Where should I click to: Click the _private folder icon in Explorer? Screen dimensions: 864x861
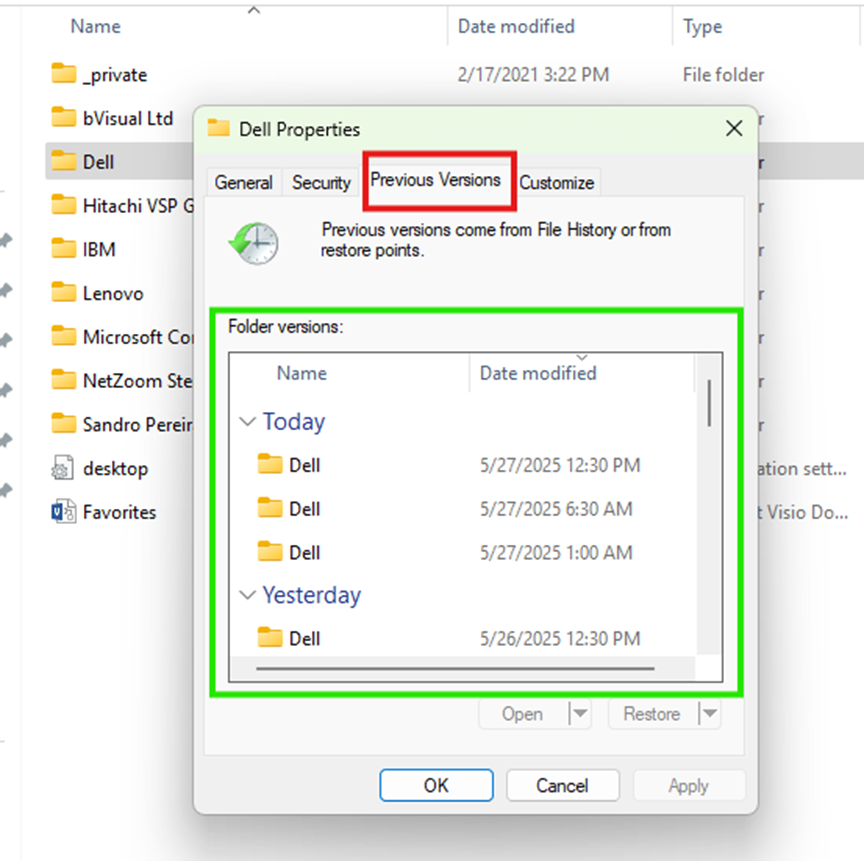(63, 73)
